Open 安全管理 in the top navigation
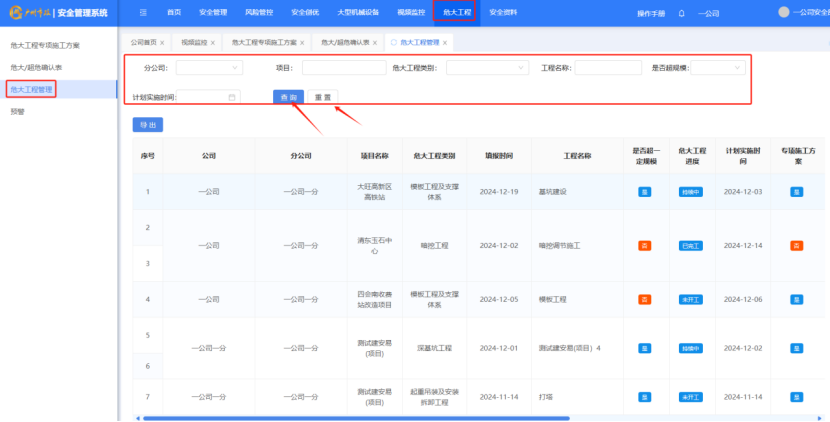This screenshot has width=830, height=422. (212, 12)
